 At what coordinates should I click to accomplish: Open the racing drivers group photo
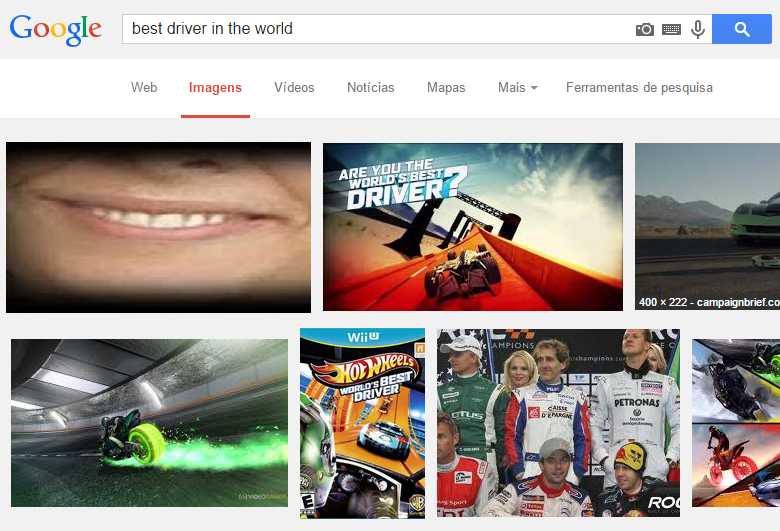558,423
